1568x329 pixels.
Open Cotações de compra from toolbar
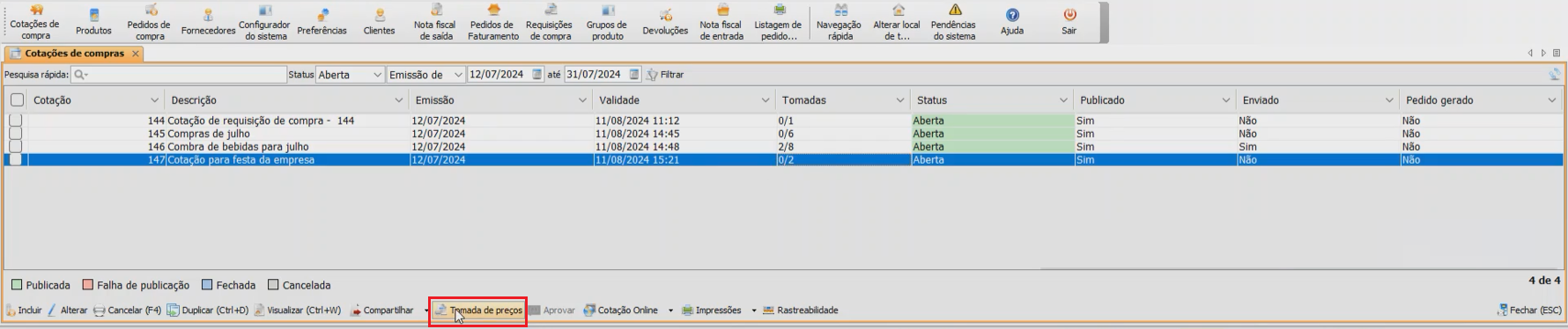[35, 22]
